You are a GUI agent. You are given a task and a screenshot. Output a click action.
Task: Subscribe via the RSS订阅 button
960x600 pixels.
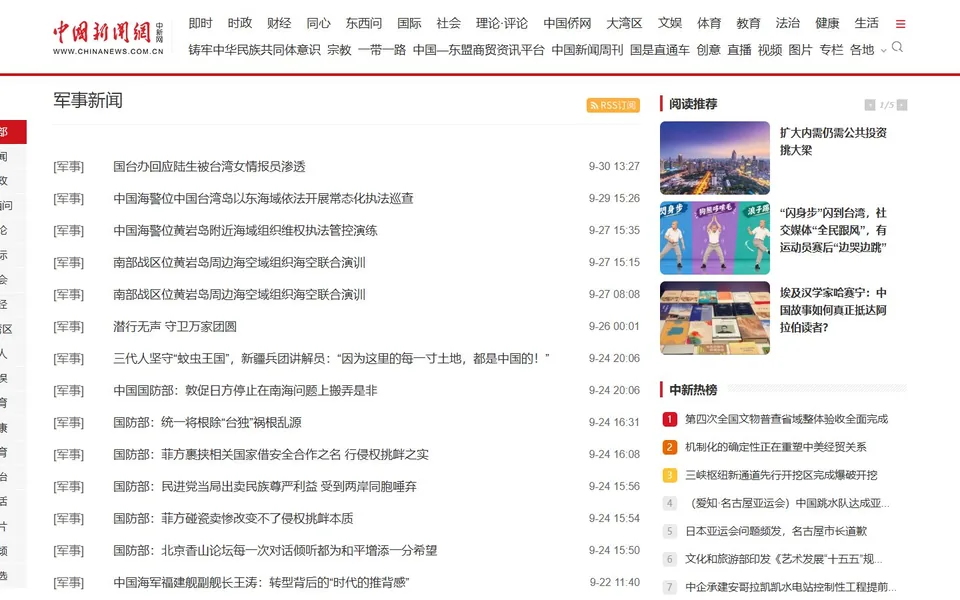tap(613, 105)
